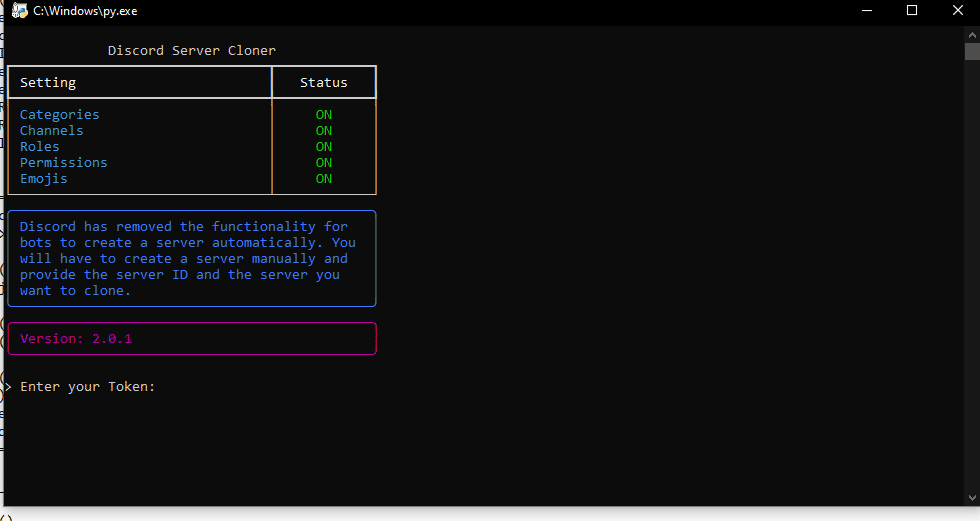This screenshot has width=980, height=521.
Task: Maximize the py.exe console window
Action: pyautogui.click(x=912, y=11)
